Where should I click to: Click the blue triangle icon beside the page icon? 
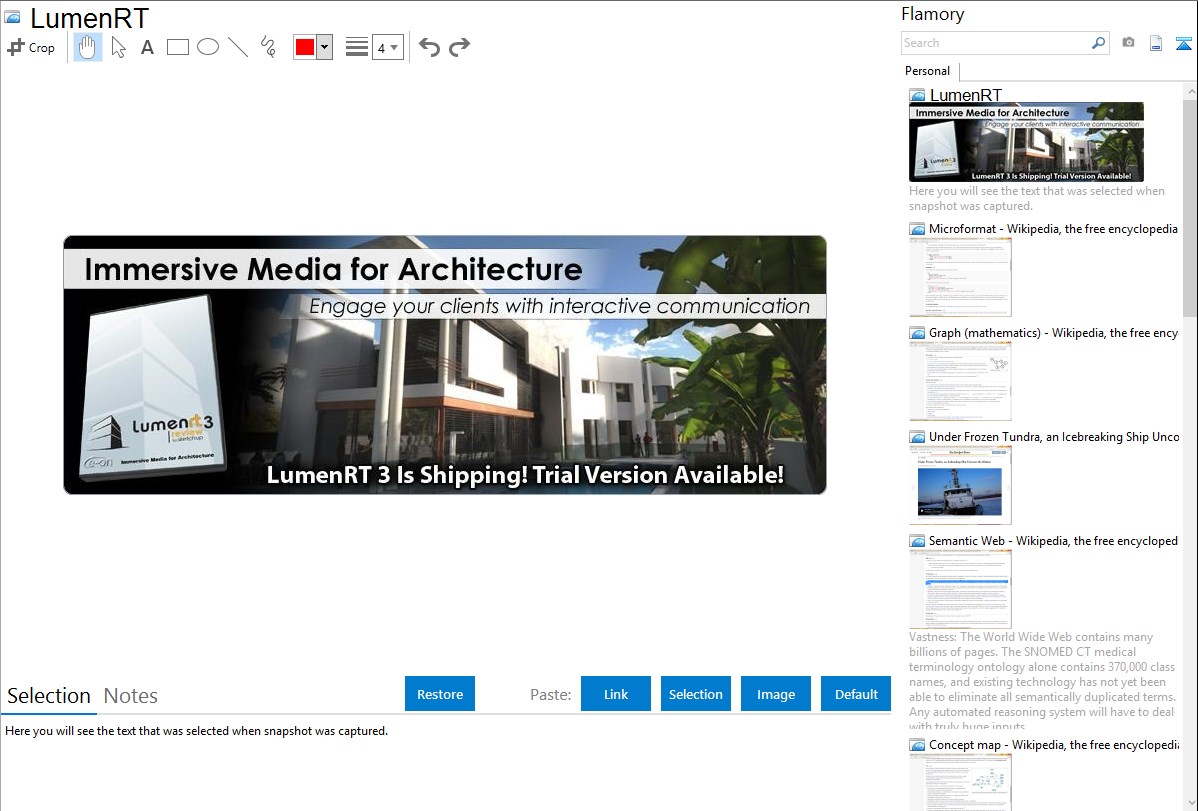[1183, 43]
